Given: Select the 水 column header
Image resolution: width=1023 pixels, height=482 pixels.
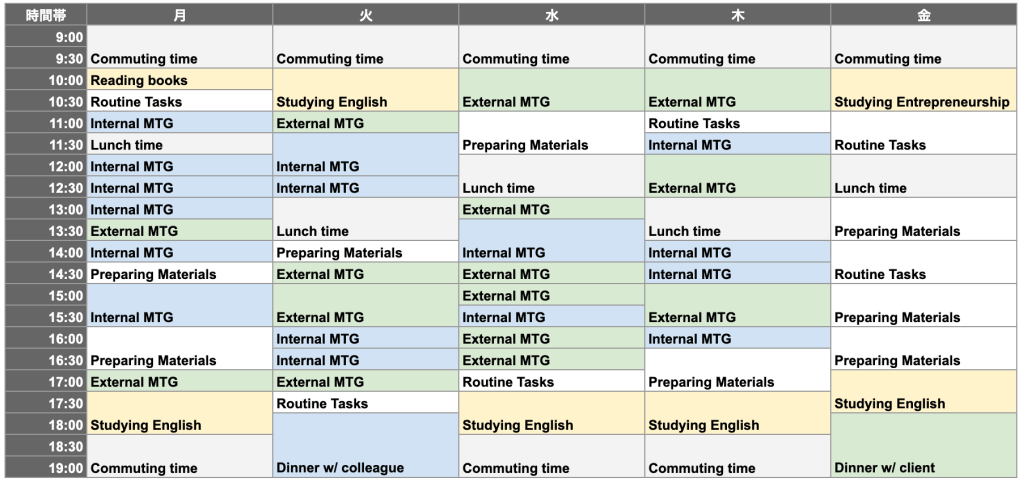Looking at the screenshot, I should [x=551, y=15].
